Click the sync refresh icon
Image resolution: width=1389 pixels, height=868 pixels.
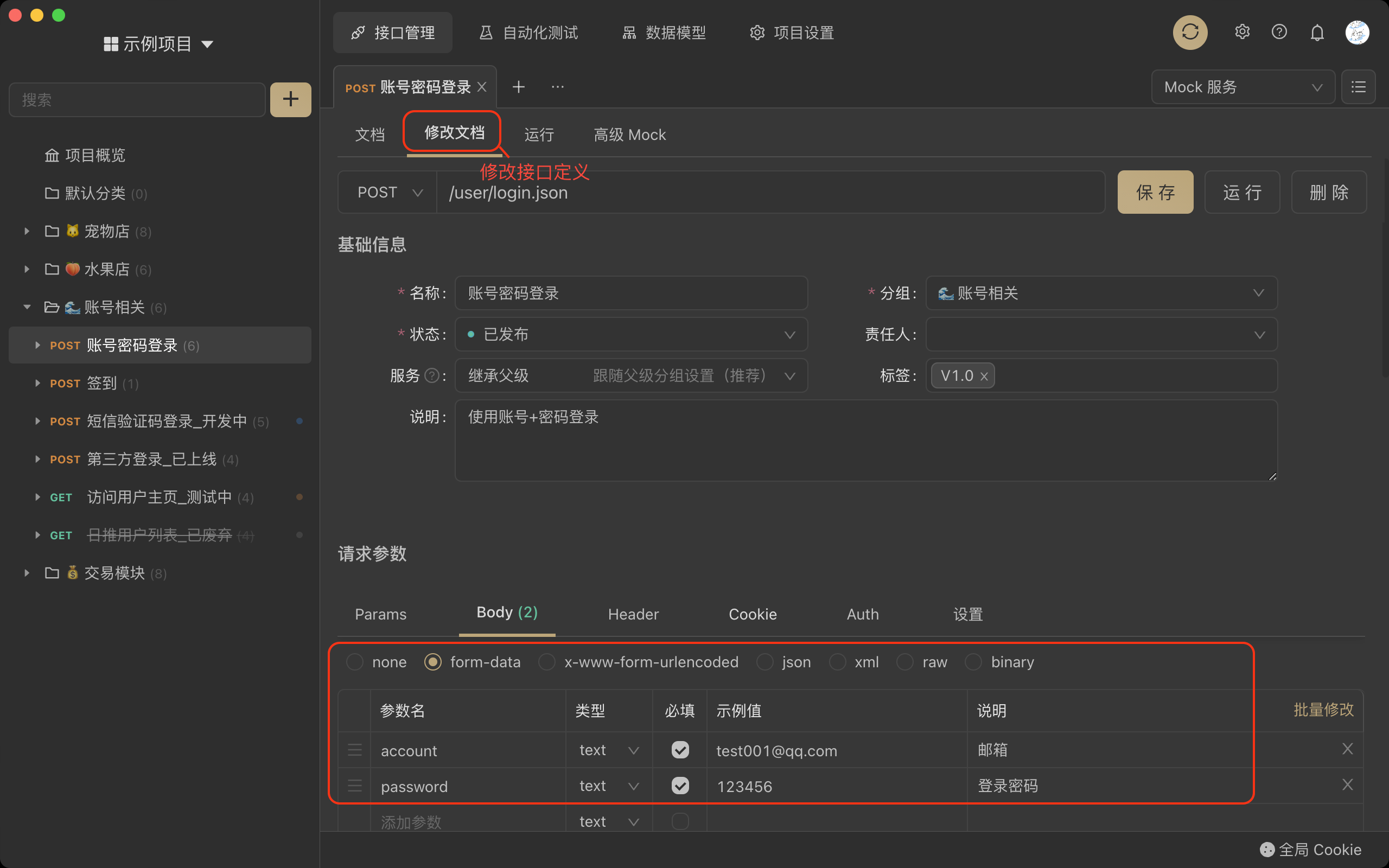(1190, 32)
